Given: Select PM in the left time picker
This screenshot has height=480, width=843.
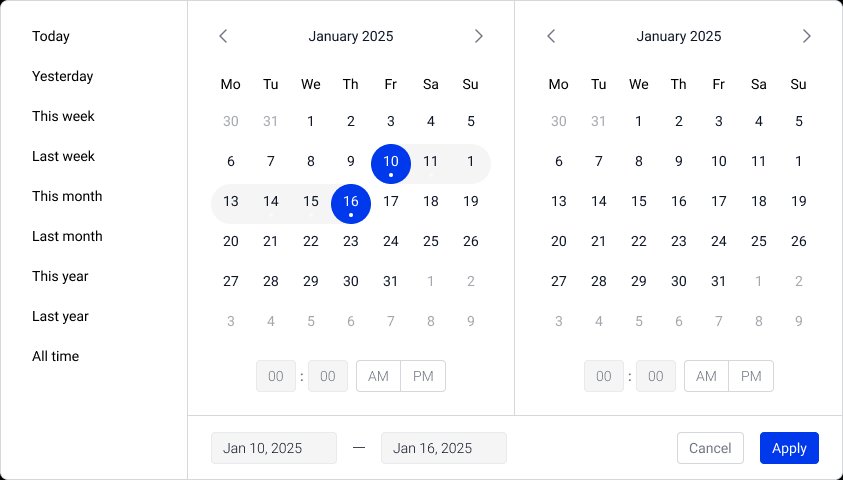Looking at the screenshot, I should [423, 376].
